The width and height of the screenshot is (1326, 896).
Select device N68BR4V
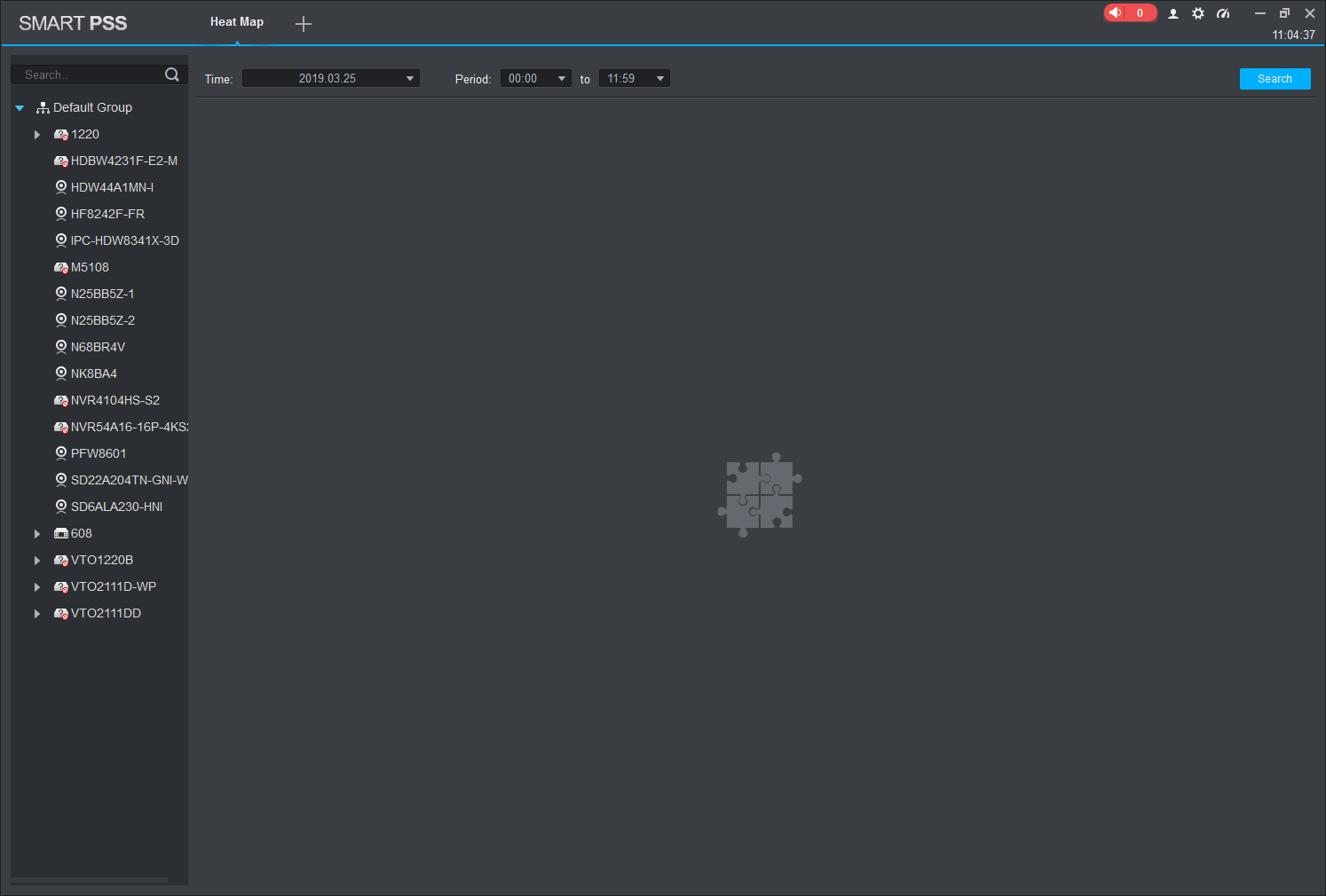coord(98,347)
